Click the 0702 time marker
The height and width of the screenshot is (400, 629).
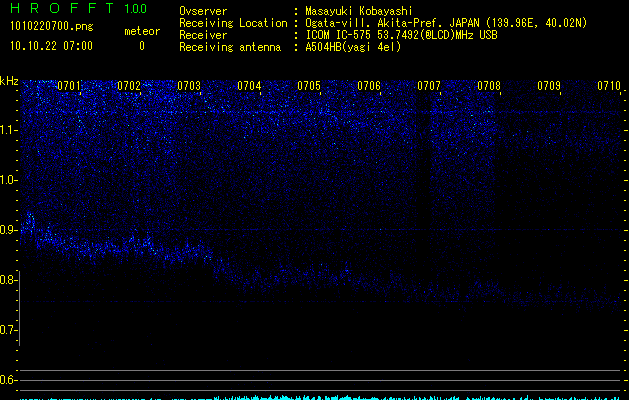tap(129, 86)
